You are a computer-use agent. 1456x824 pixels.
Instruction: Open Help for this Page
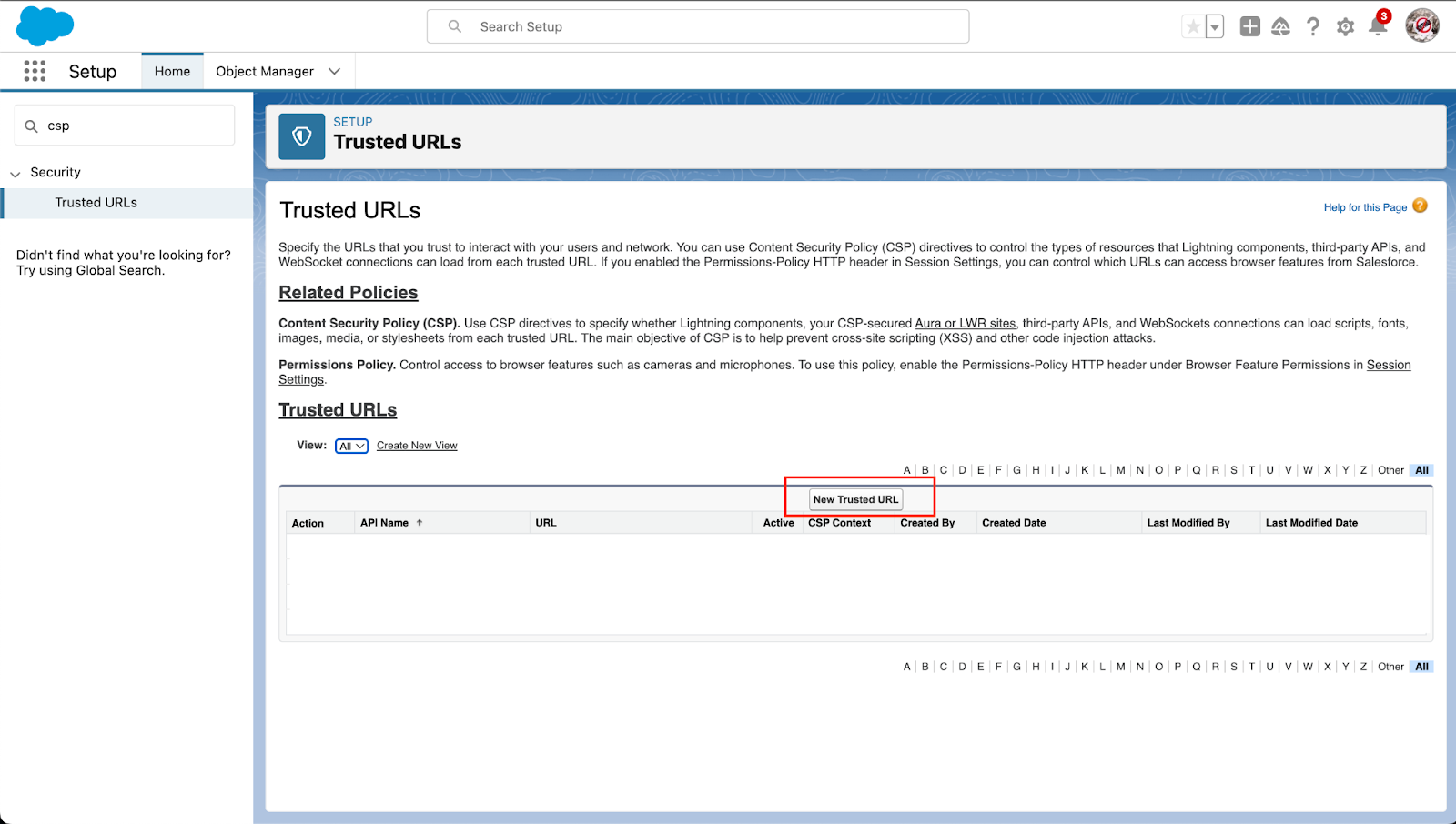(1365, 207)
